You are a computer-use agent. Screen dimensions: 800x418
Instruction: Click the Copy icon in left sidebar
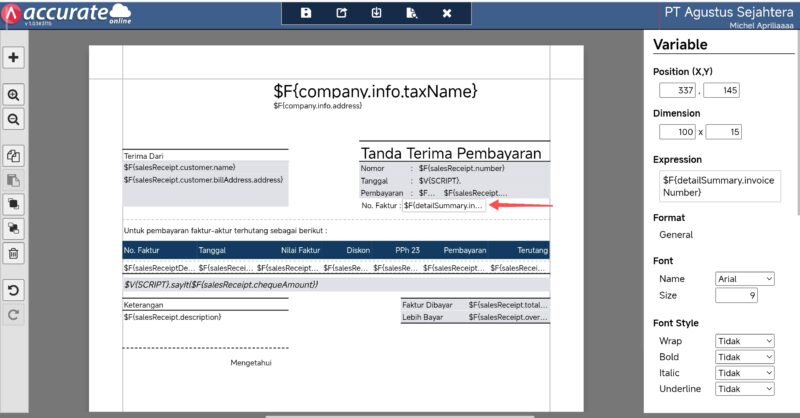click(x=14, y=156)
